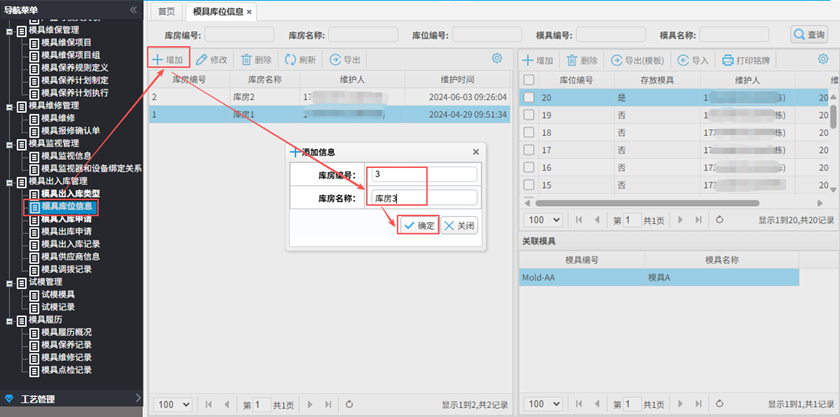This screenshot has height=417, width=840.
Task: Click the 导入 import button
Action: 693,60
